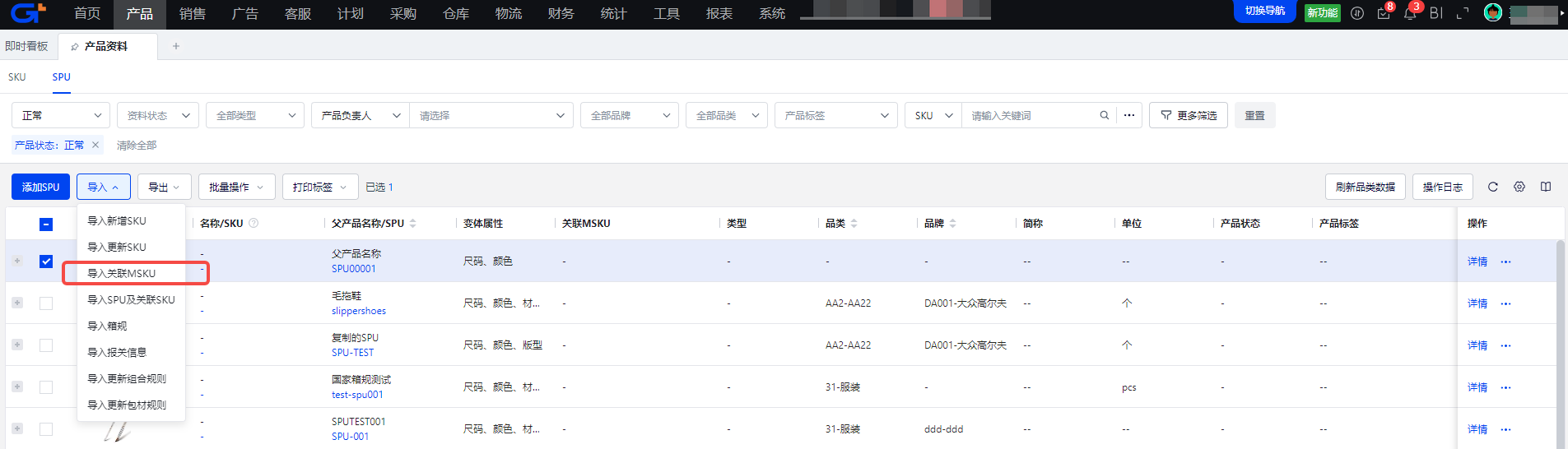1568x449 pixels.
Task: Toggle the header select-all checkbox
Action: point(46,224)
